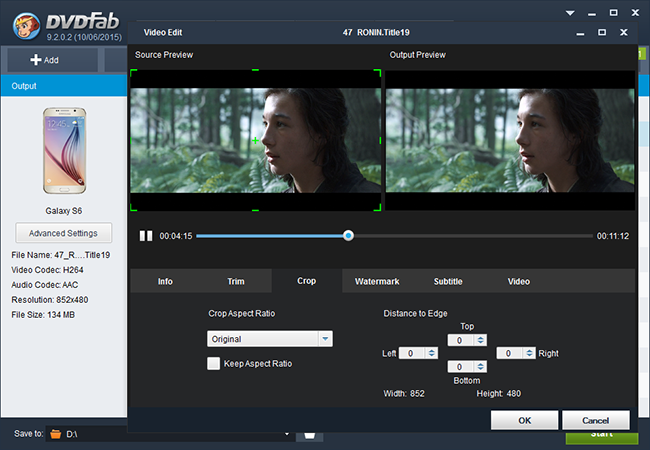Open Advanced Settings in DVDFab window
Screen dimensions: 650x450
pos(63,233)
